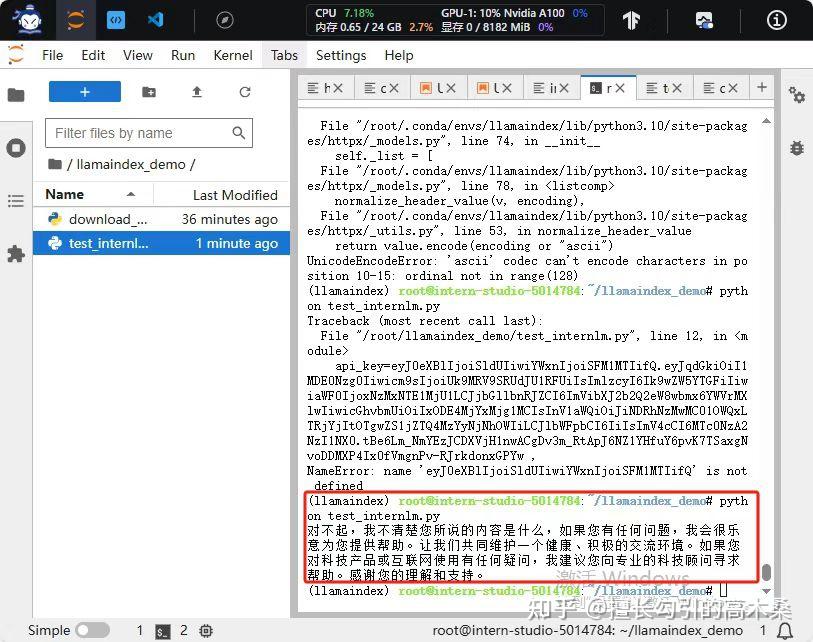Open the Help menu

pyautogui.click(x=399, y=55)
